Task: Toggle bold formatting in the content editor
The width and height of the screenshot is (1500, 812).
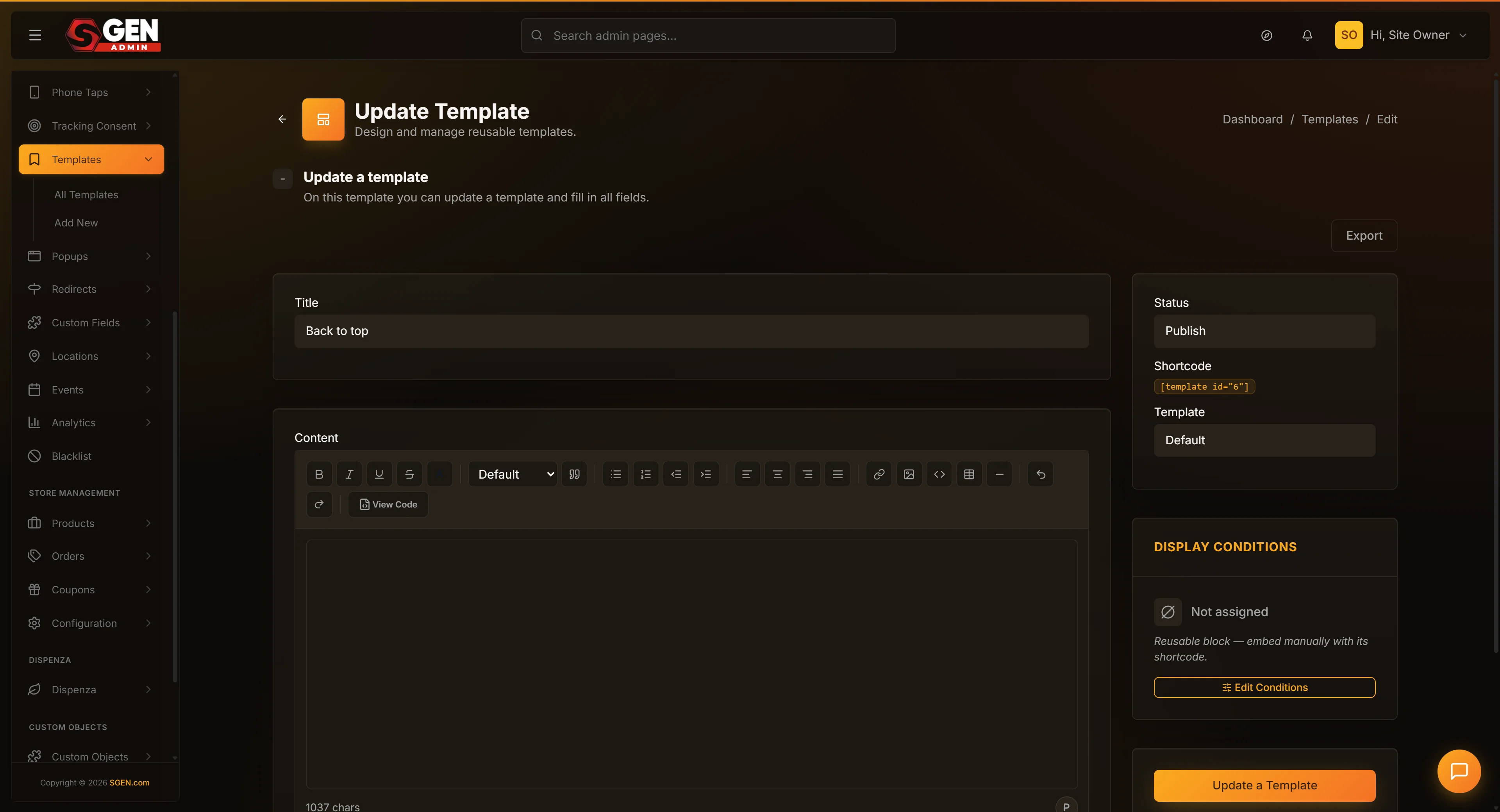Action: (319, 474)
